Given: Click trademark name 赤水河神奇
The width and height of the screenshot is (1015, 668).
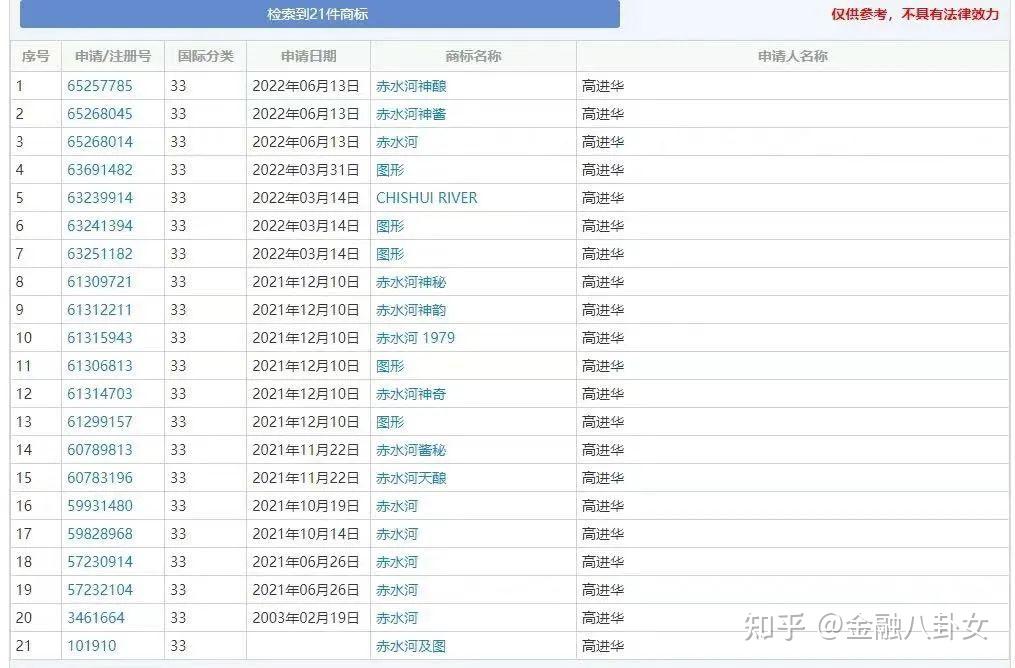Looking at the screenshot, I should point(411,394).
